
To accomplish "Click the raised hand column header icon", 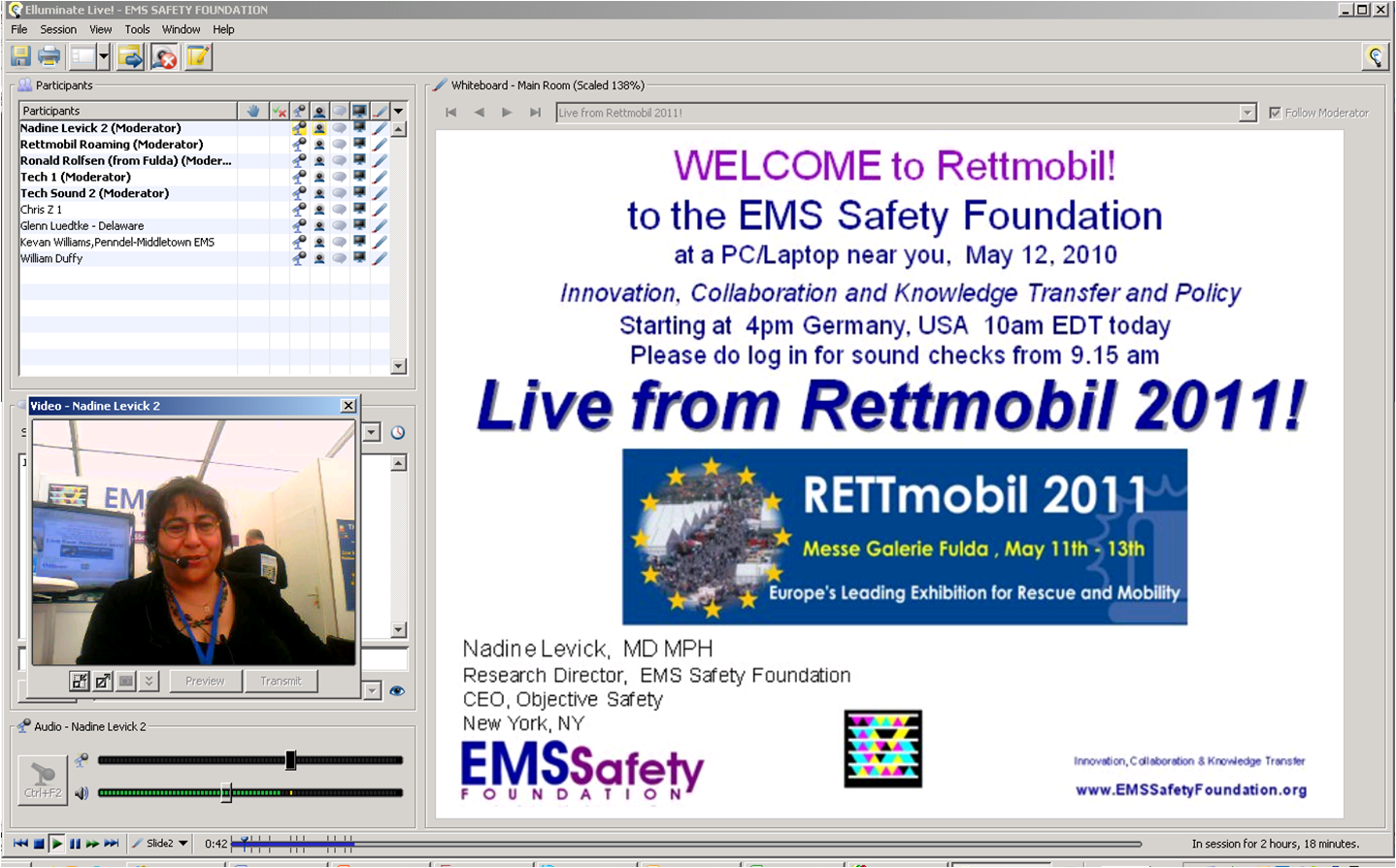I will coord(253,111).
